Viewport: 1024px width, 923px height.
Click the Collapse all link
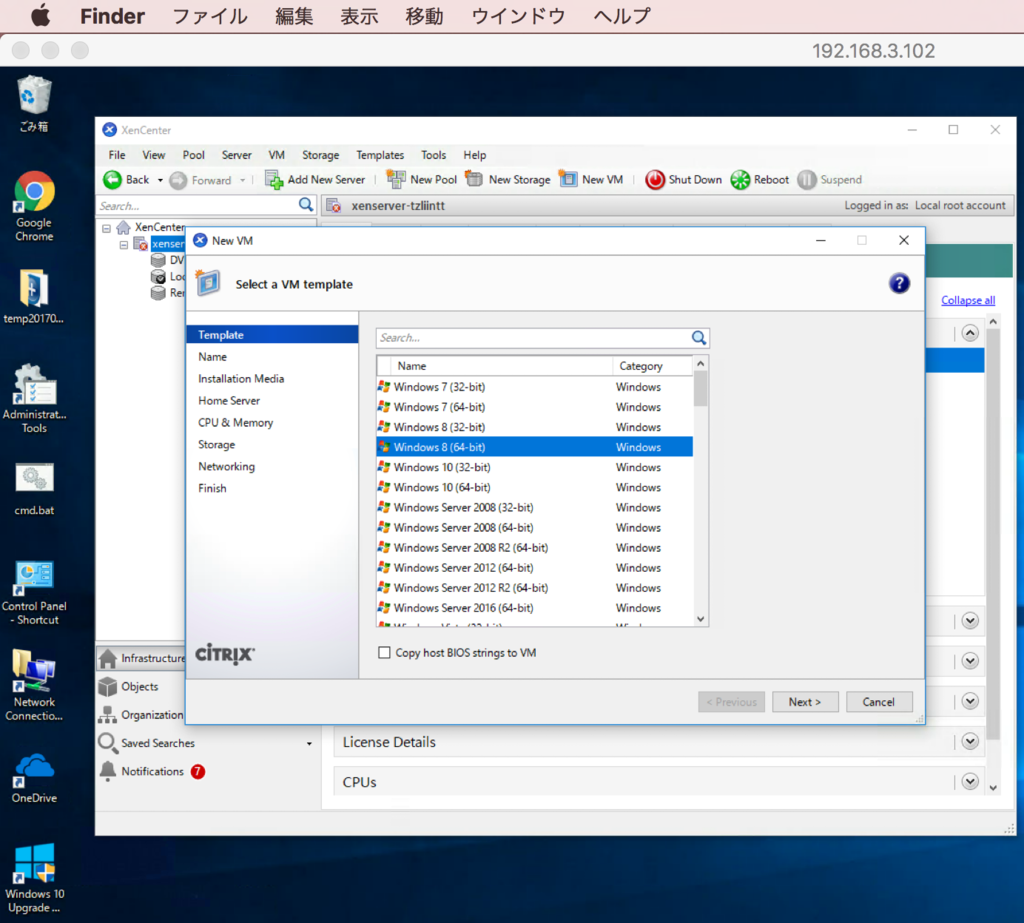coord(968,300)
